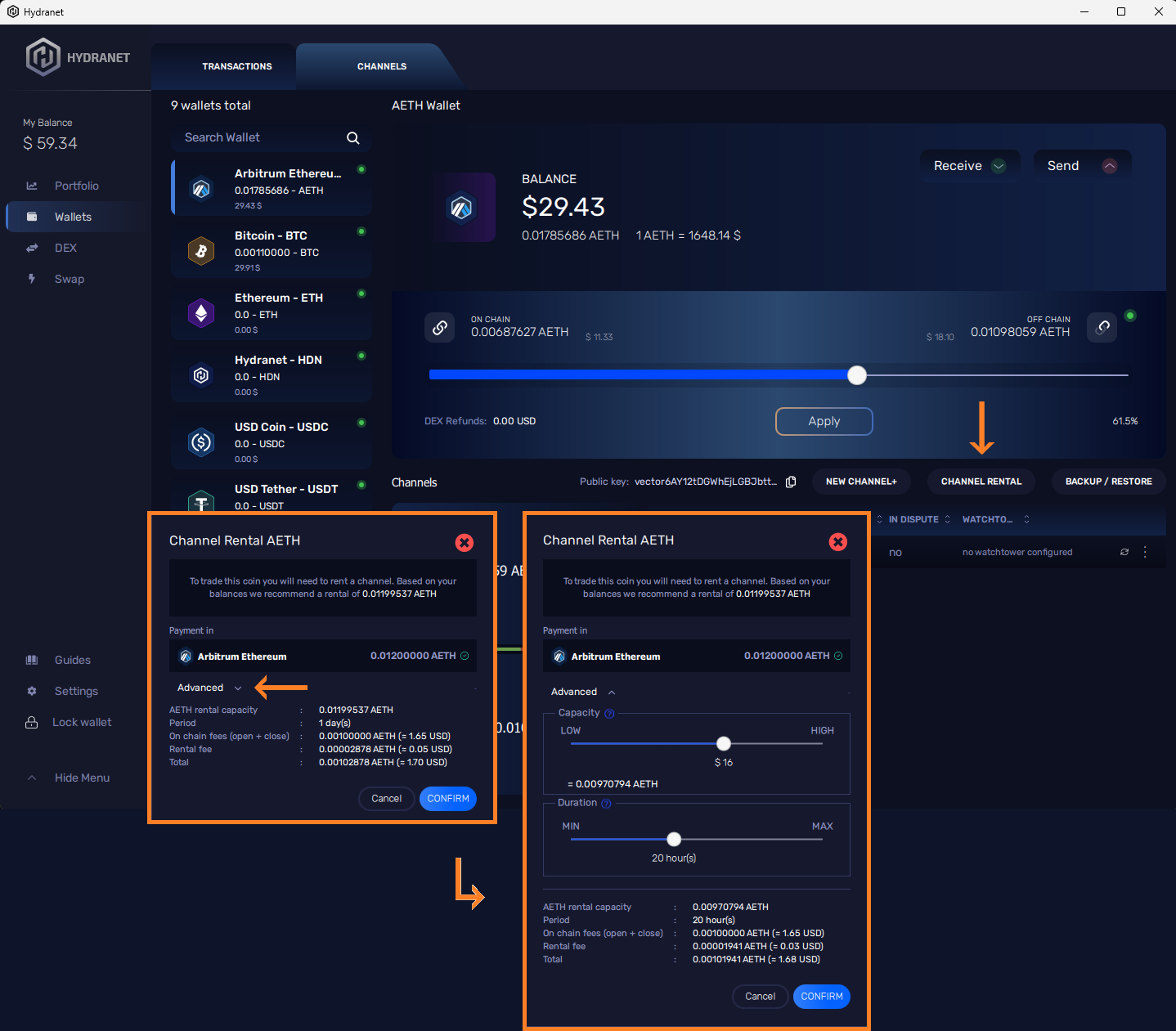
Task: Expand Advanced in the collapsed rental dialog
Action: coord(209,688)
